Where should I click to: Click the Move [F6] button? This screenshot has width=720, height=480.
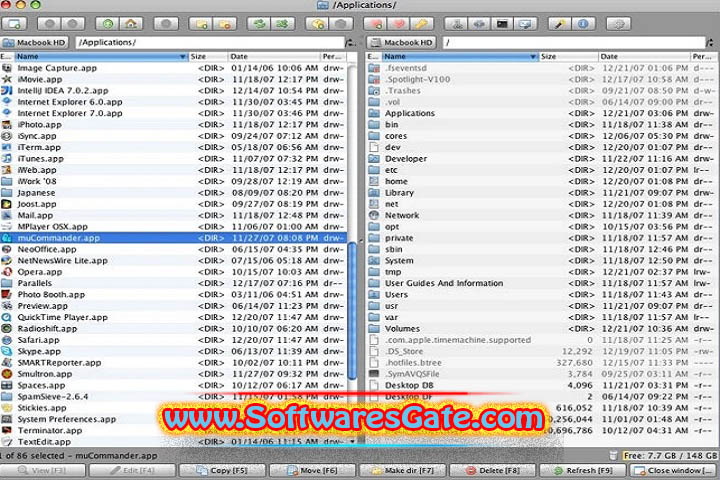coord(312,470)
